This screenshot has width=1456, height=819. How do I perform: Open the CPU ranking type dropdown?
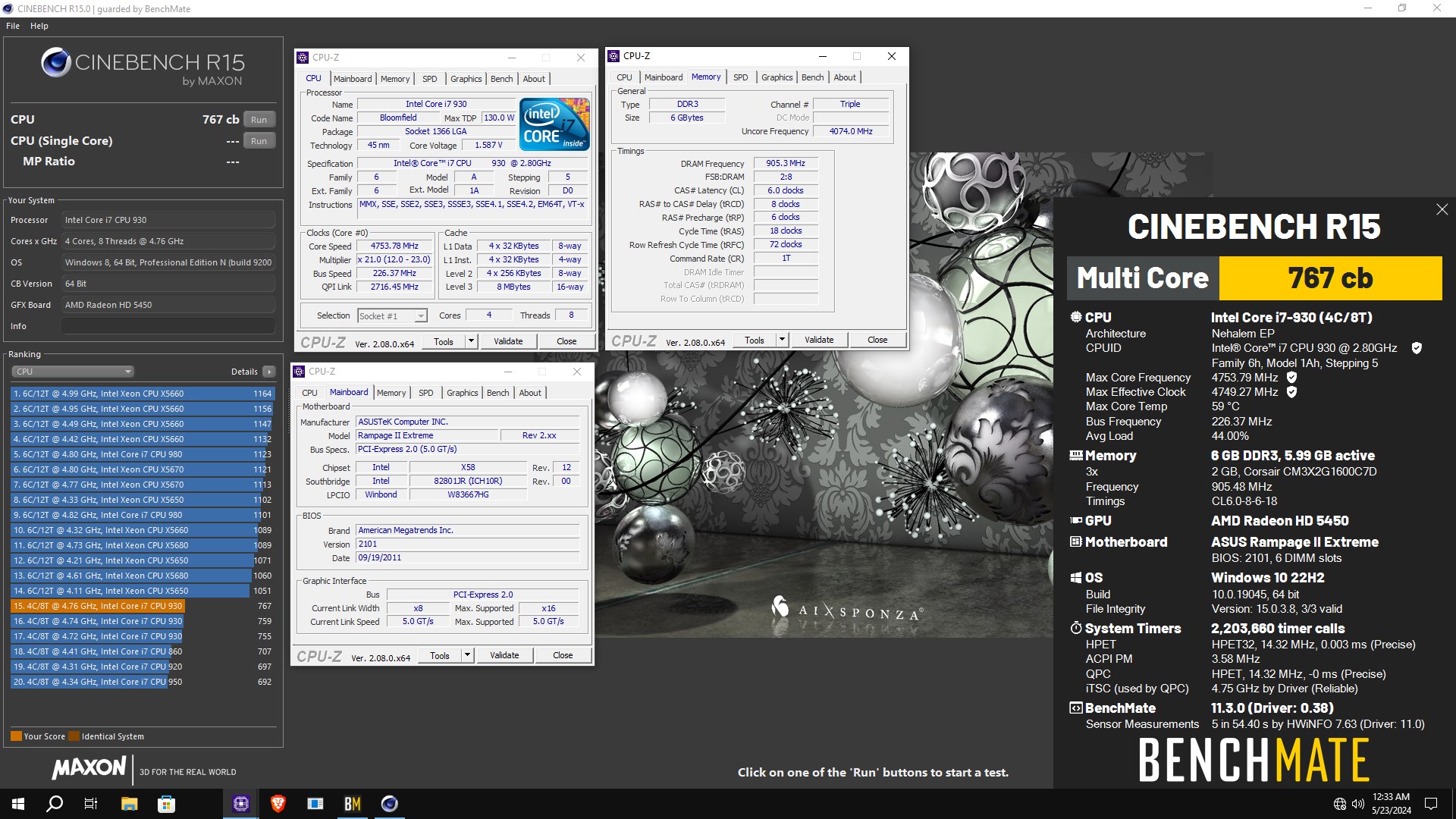tap(73, 372)
